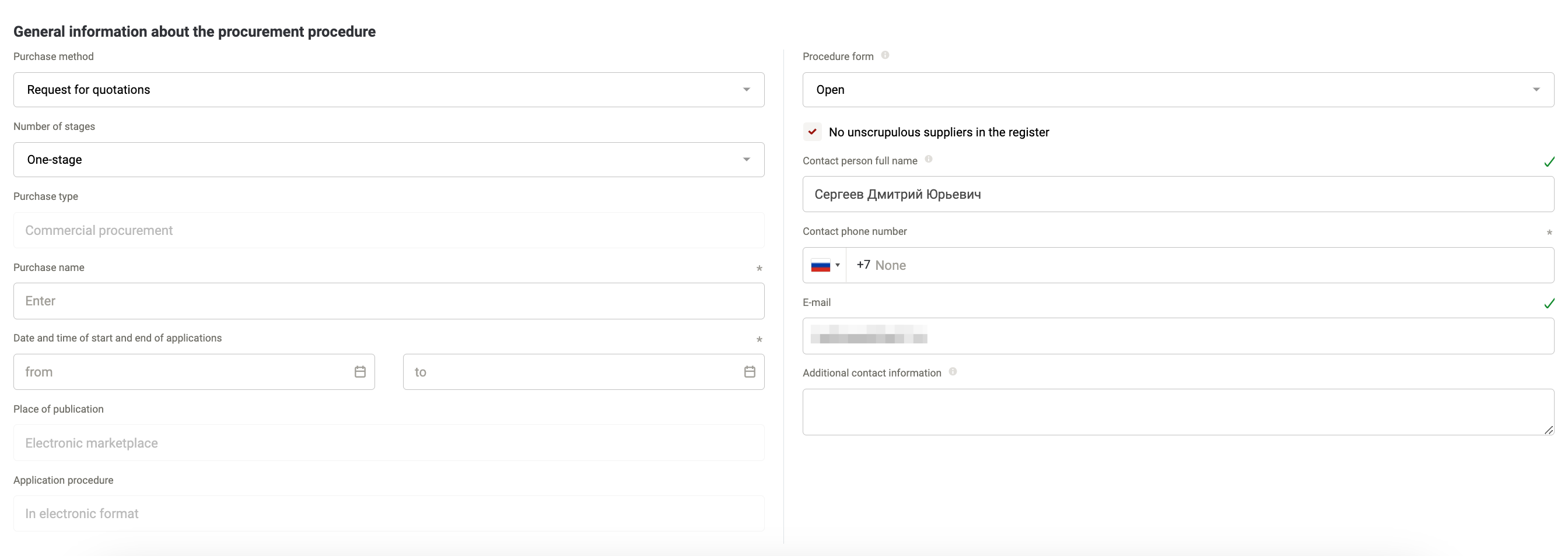Click the Contact person full name field
This screenshot has height=556, width=1568.
1178,195
